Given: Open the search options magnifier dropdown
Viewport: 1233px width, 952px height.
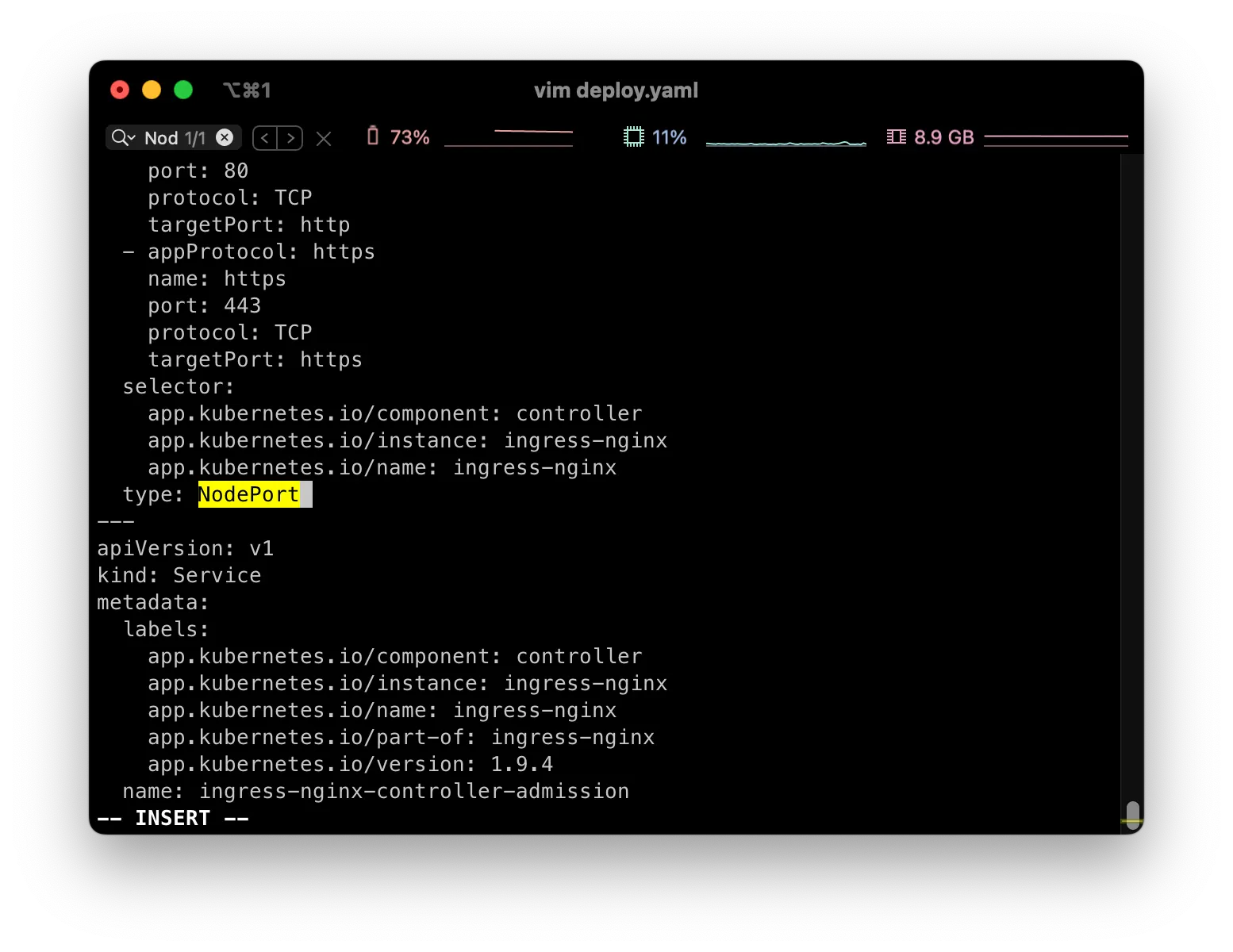Looking at the screenshot, I should 124,138.
